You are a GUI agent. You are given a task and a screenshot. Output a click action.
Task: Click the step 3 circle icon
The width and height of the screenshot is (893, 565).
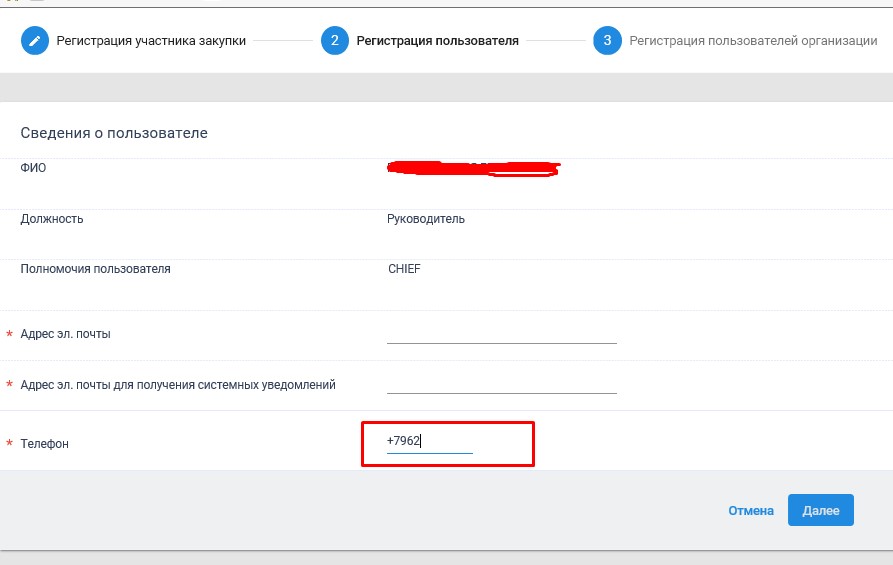click(x=606, y=41)
